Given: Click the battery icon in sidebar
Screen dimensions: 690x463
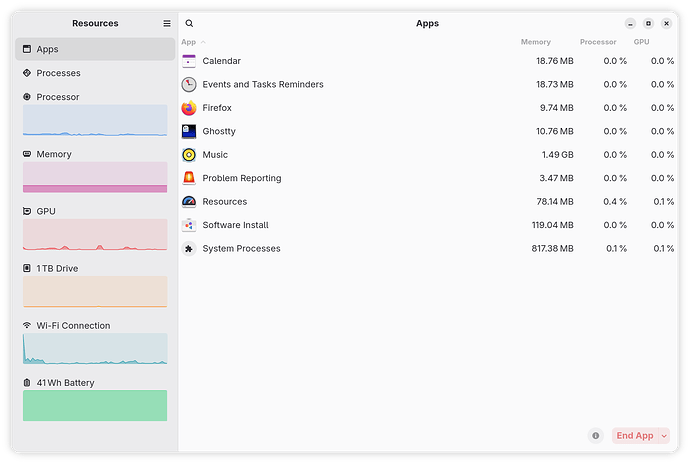Looking at the screenshot, I should click(27, 382).
